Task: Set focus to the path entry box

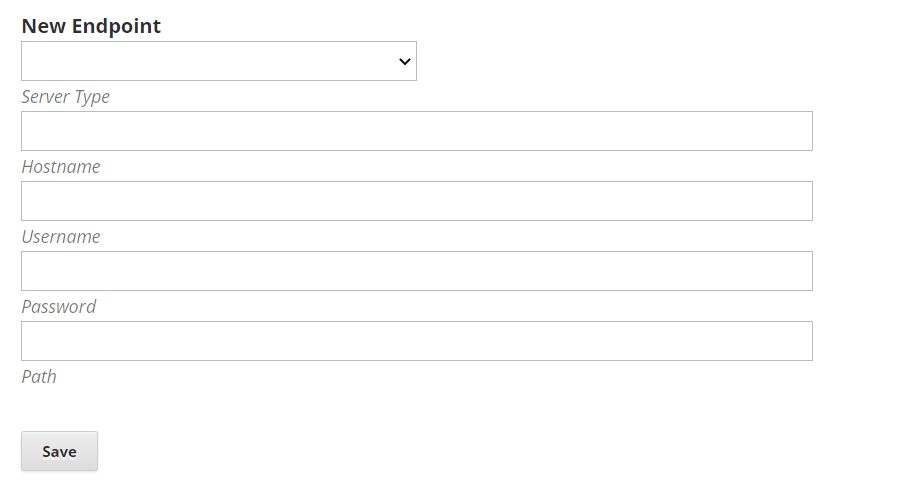Action: tap(417, 341)
